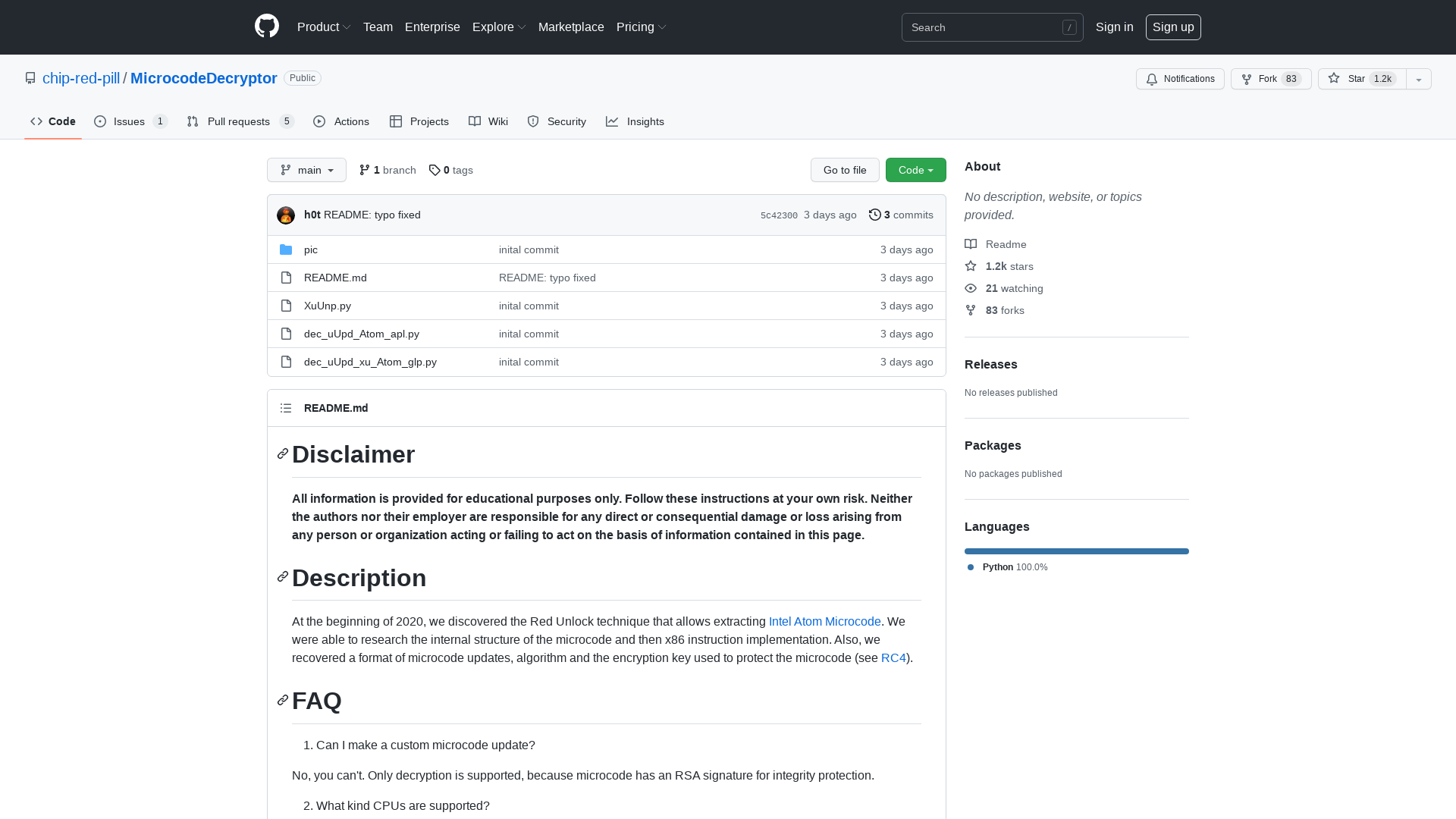This screenshot has width=1456, height=819.
Task: Open the Product menu
Action: [x=324, y=27]
